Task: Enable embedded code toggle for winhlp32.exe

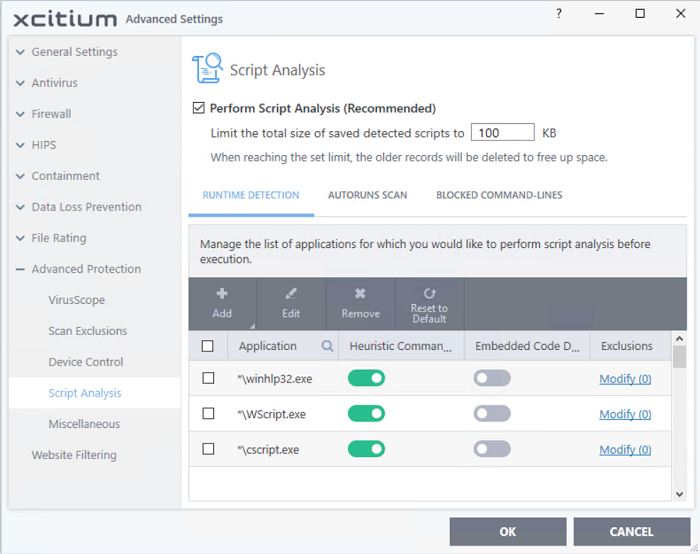Action: [492, 378]
